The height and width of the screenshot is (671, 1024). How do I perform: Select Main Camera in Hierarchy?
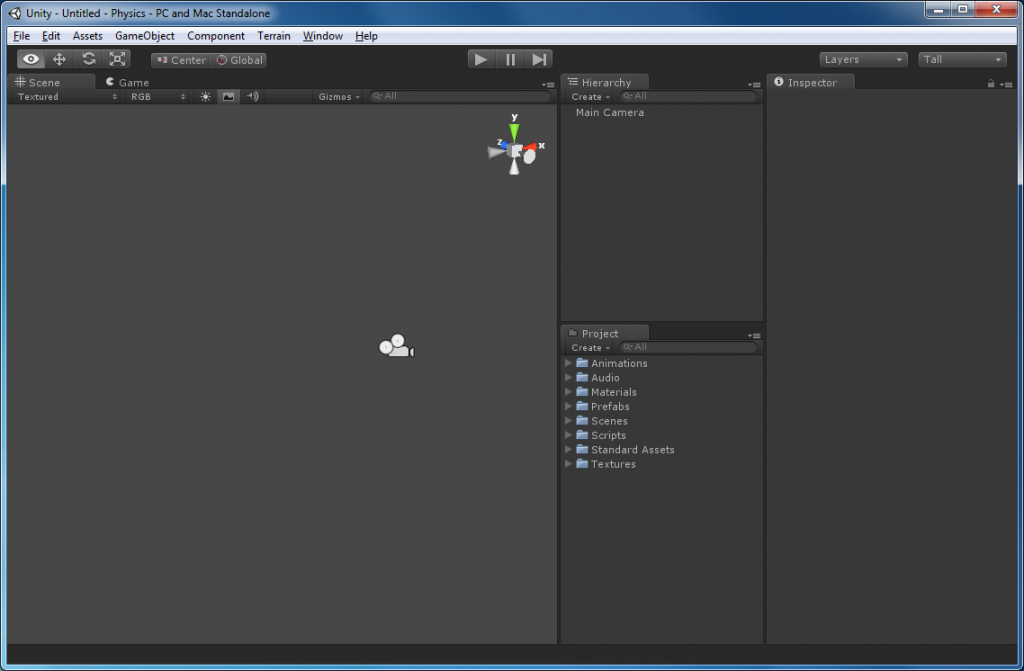pyautogui.click(x=609, y=112)
